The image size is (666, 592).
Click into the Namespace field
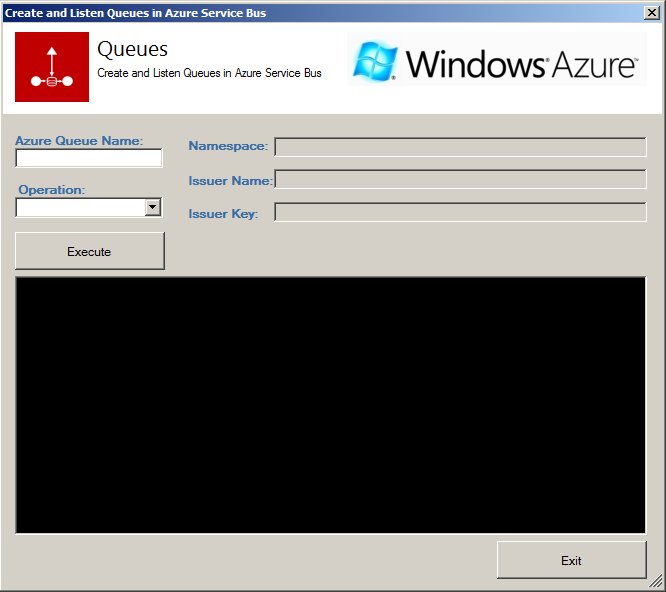(x=460, y=147)
